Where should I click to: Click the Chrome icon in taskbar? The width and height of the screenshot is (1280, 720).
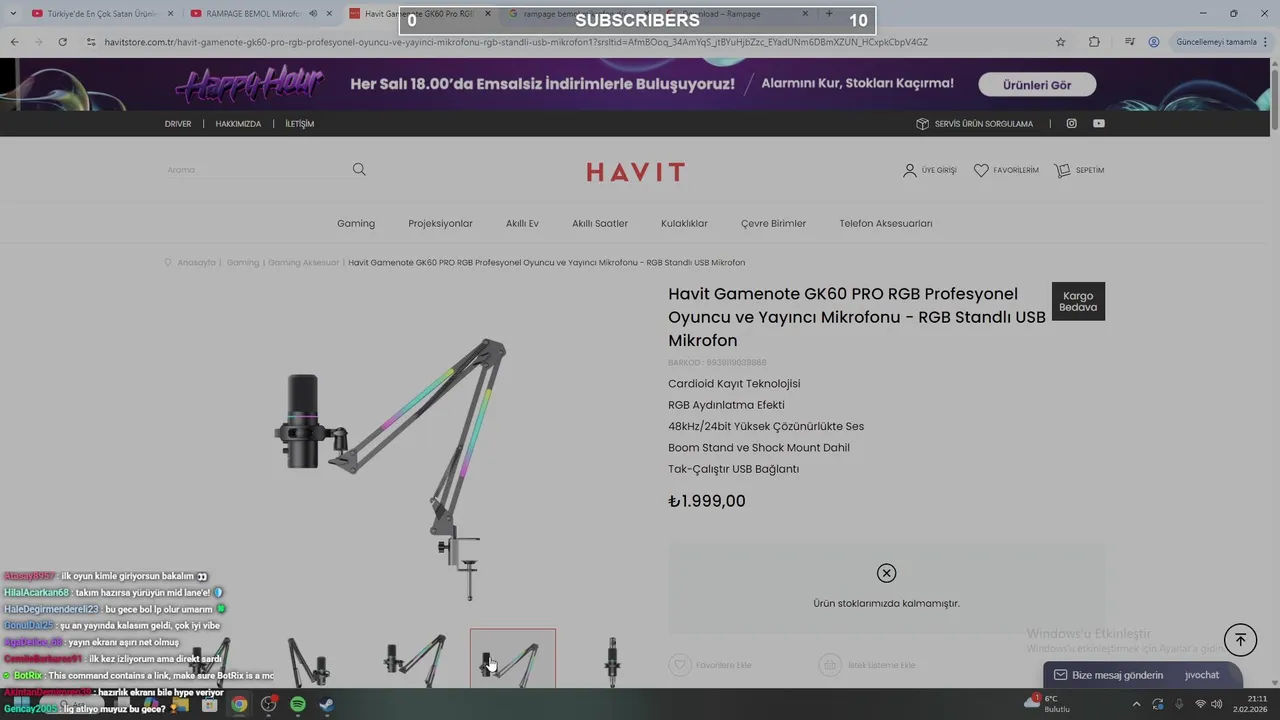pos(239,704)
